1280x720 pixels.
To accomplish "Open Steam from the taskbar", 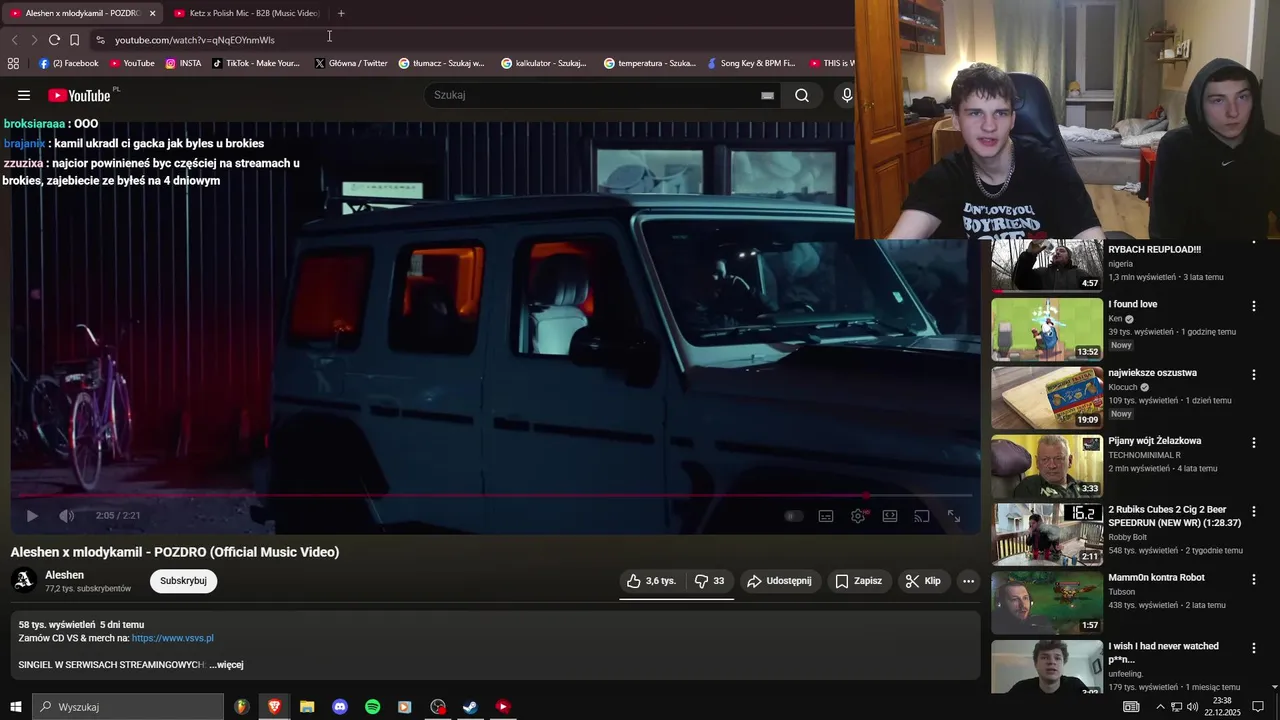I will (470, 707).
